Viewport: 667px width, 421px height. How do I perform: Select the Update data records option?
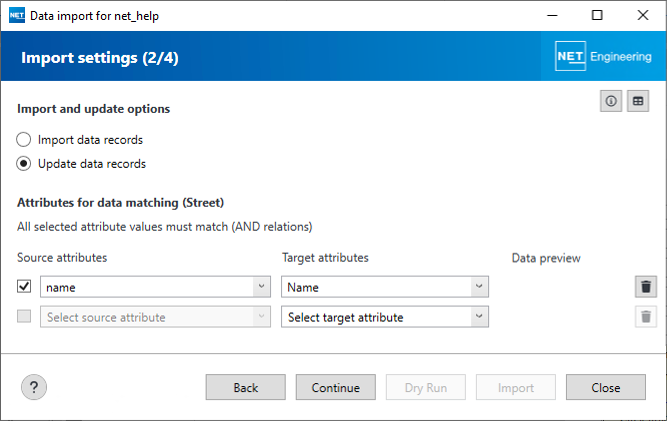coord(24,164)
